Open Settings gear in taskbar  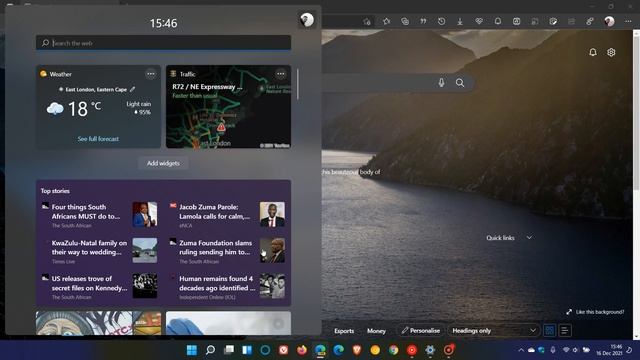430,350
